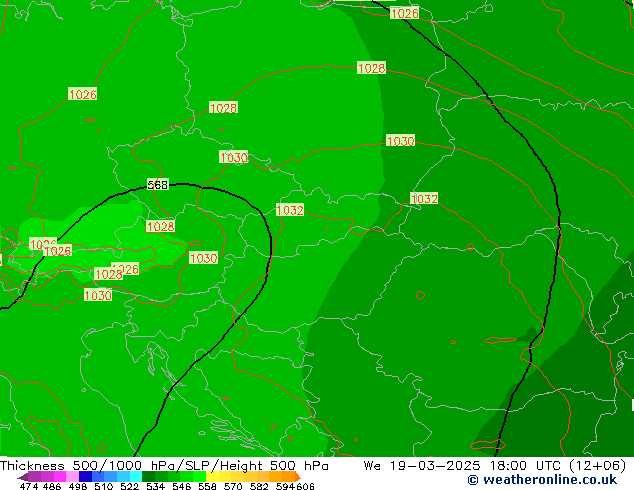Viewport: 634px width, 490px height.
Task: Click the 534 legend value
Action: 156,486
